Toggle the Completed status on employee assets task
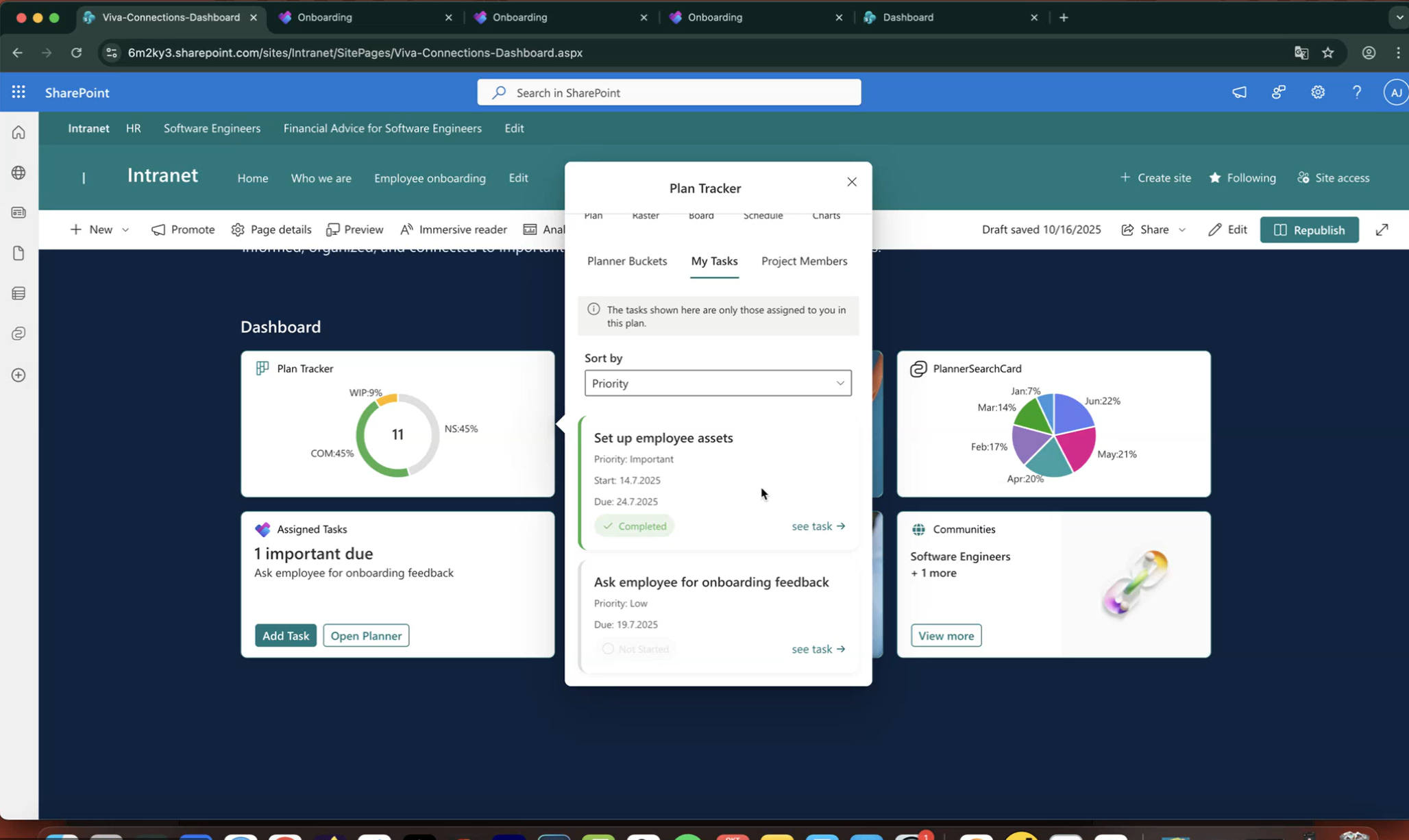This screenshot has height=840, width=1409. click(635, 526)
